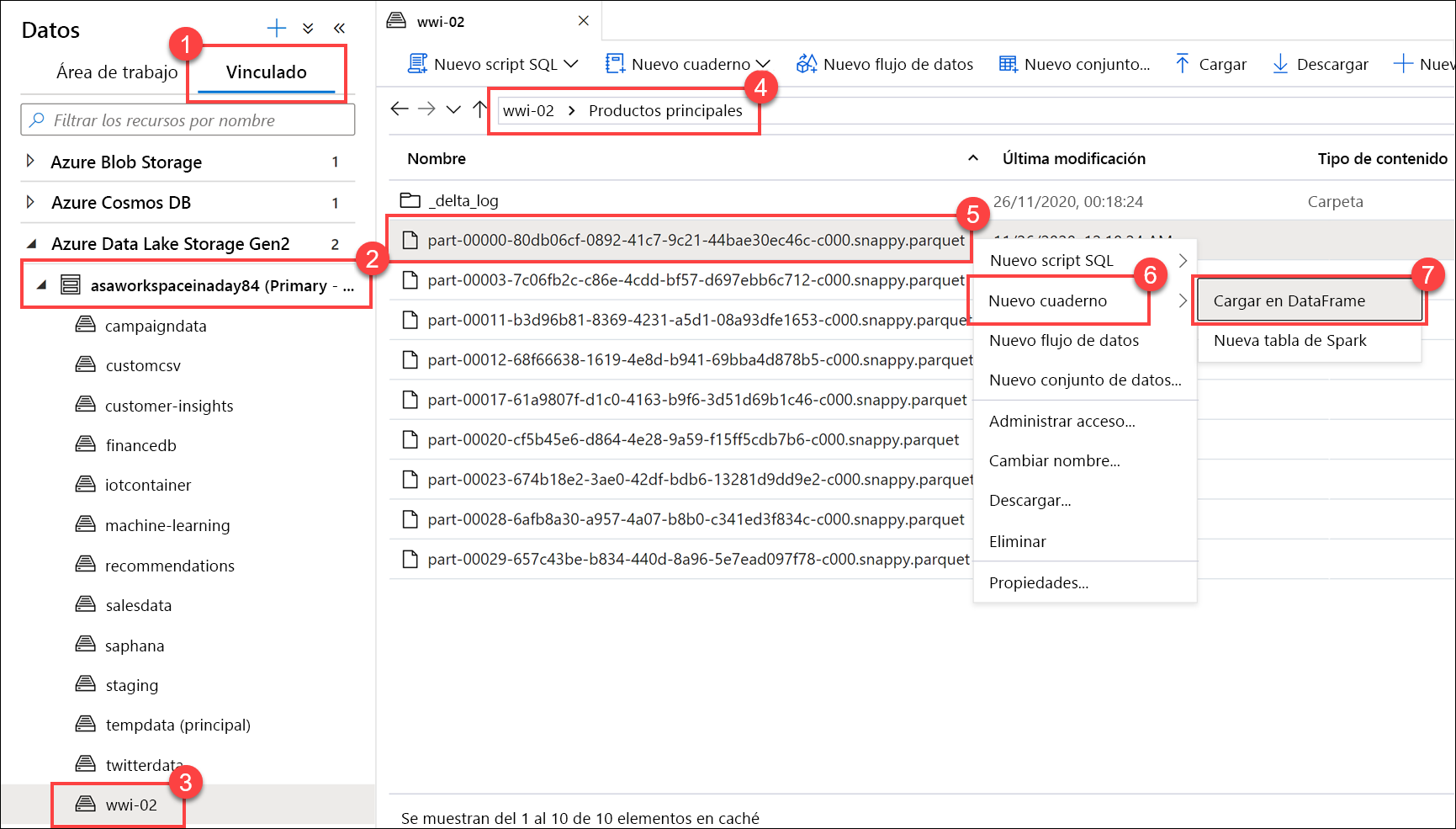The image size is (1456, 829).
Task: Click the Nuevo conjunto table icon
Action: [x=1008, y=64]
